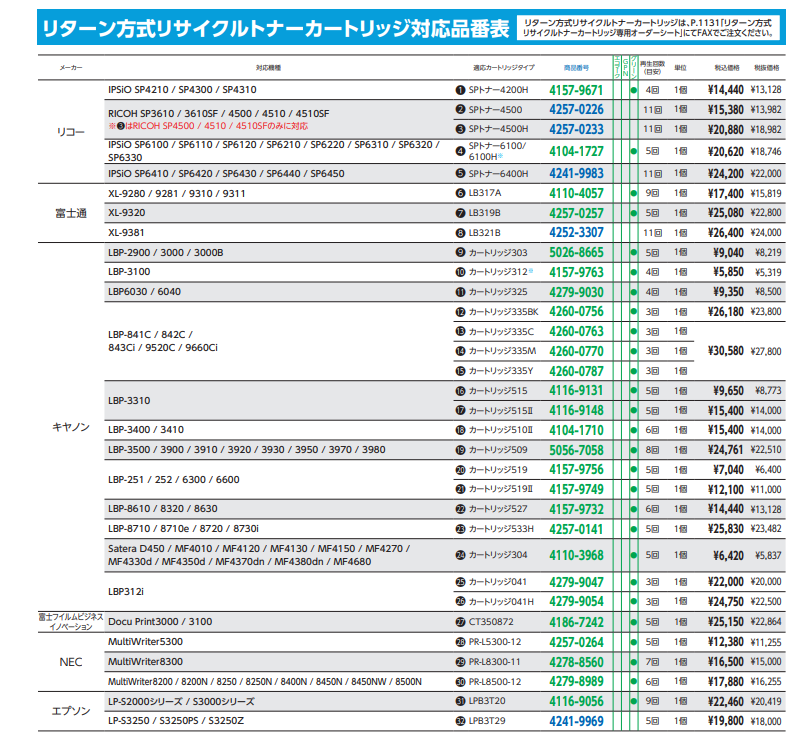Click cartridge type カートリッジ335C

[501, 331]
